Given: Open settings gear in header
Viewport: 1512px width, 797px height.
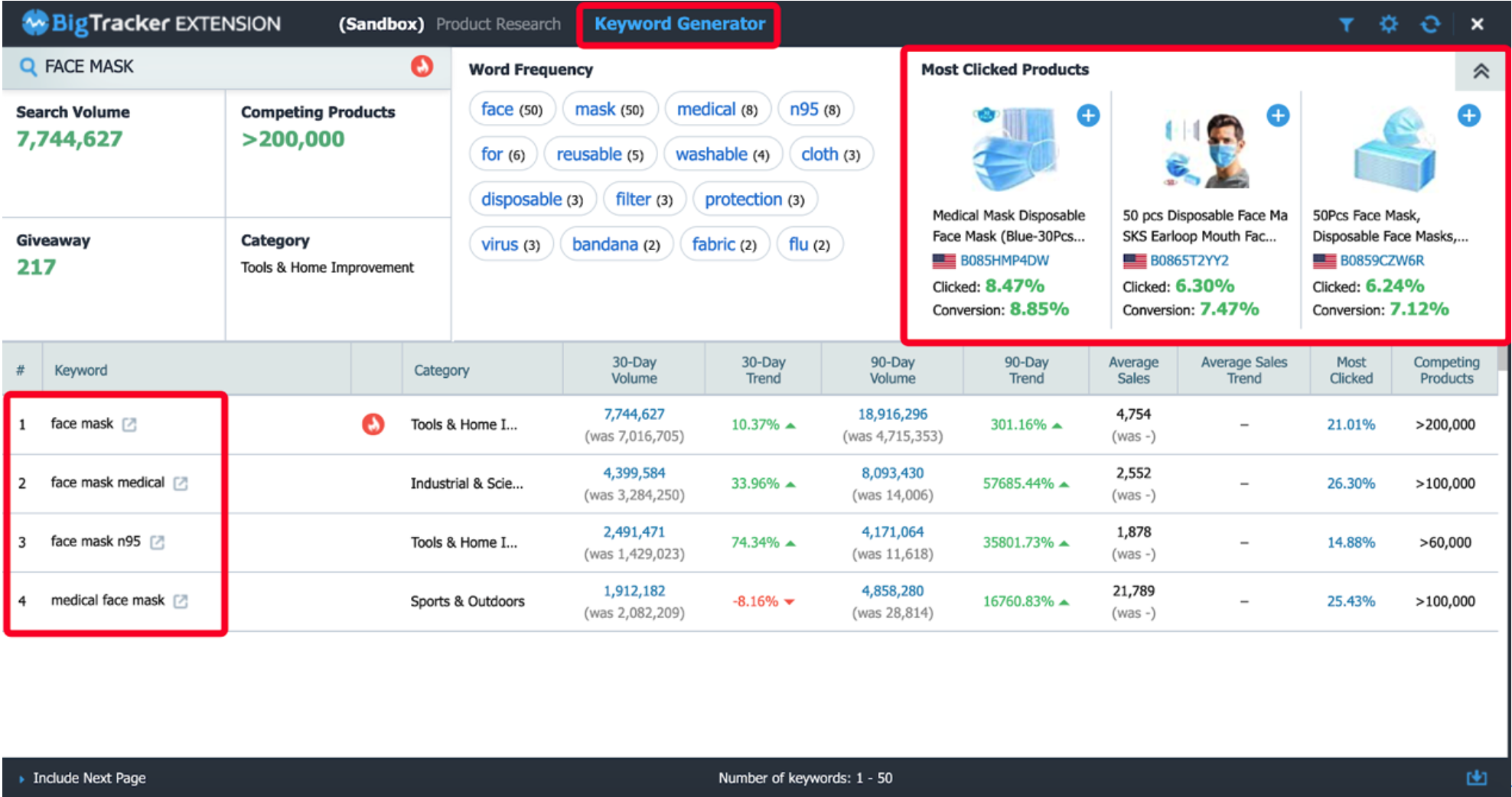Looking at the screenshot, I should coord(1388,24).
